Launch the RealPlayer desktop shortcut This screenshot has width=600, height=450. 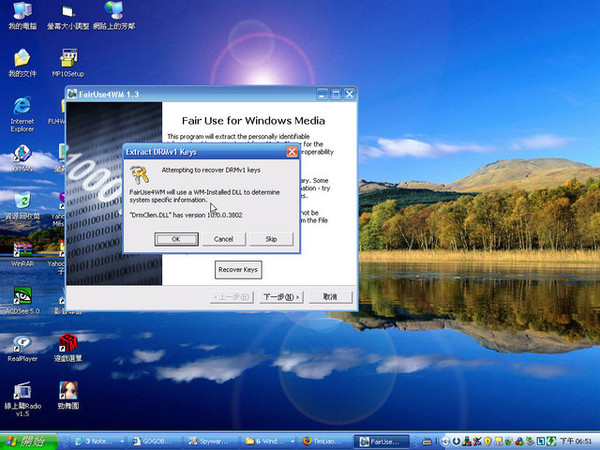click(x=22, y=348)
